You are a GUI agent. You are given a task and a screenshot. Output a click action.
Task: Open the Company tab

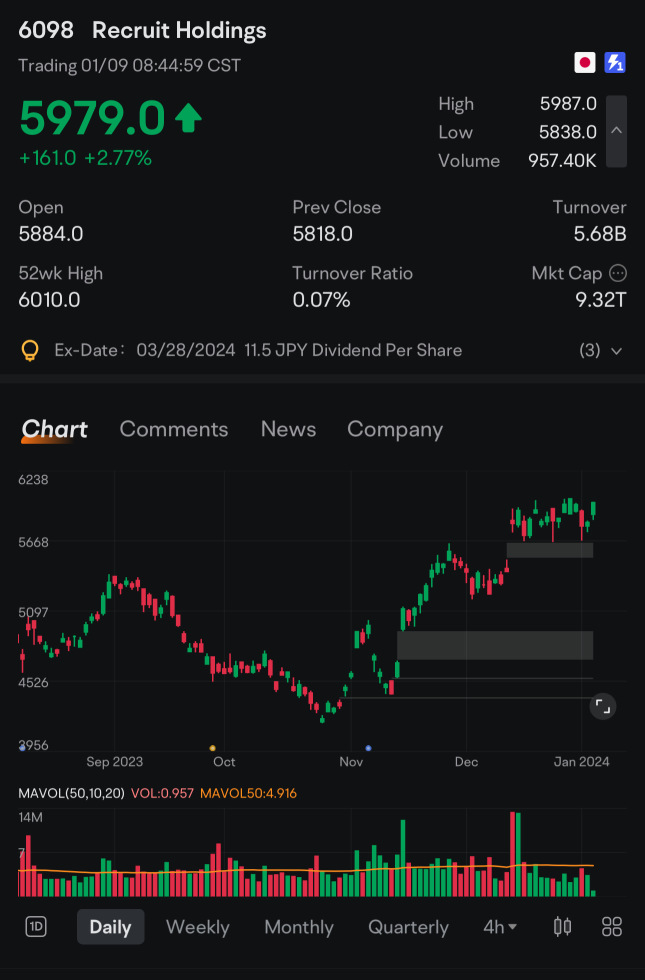coord(395,429)
